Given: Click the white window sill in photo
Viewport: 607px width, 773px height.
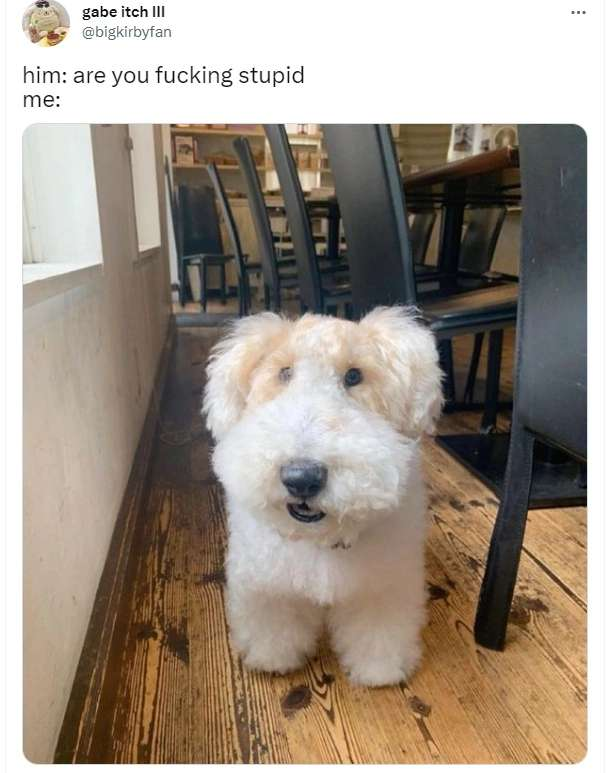Looking at the screenshot, I should coord(62,273).
